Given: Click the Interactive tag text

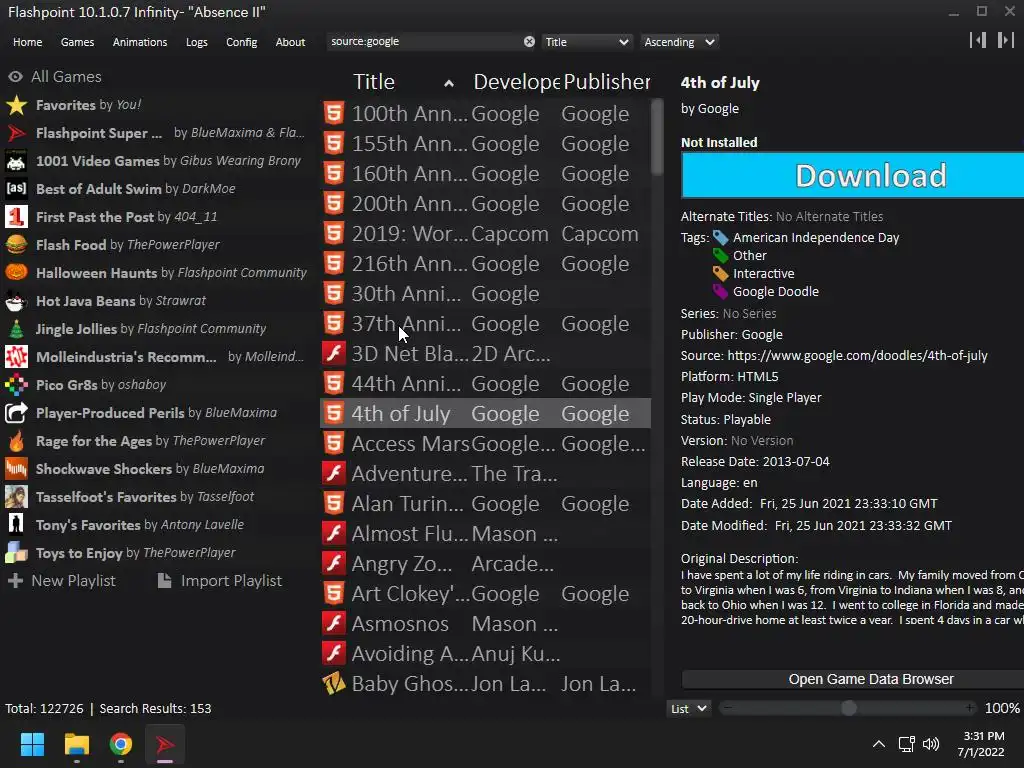Looking at the screenshot, I should (763, 274).
